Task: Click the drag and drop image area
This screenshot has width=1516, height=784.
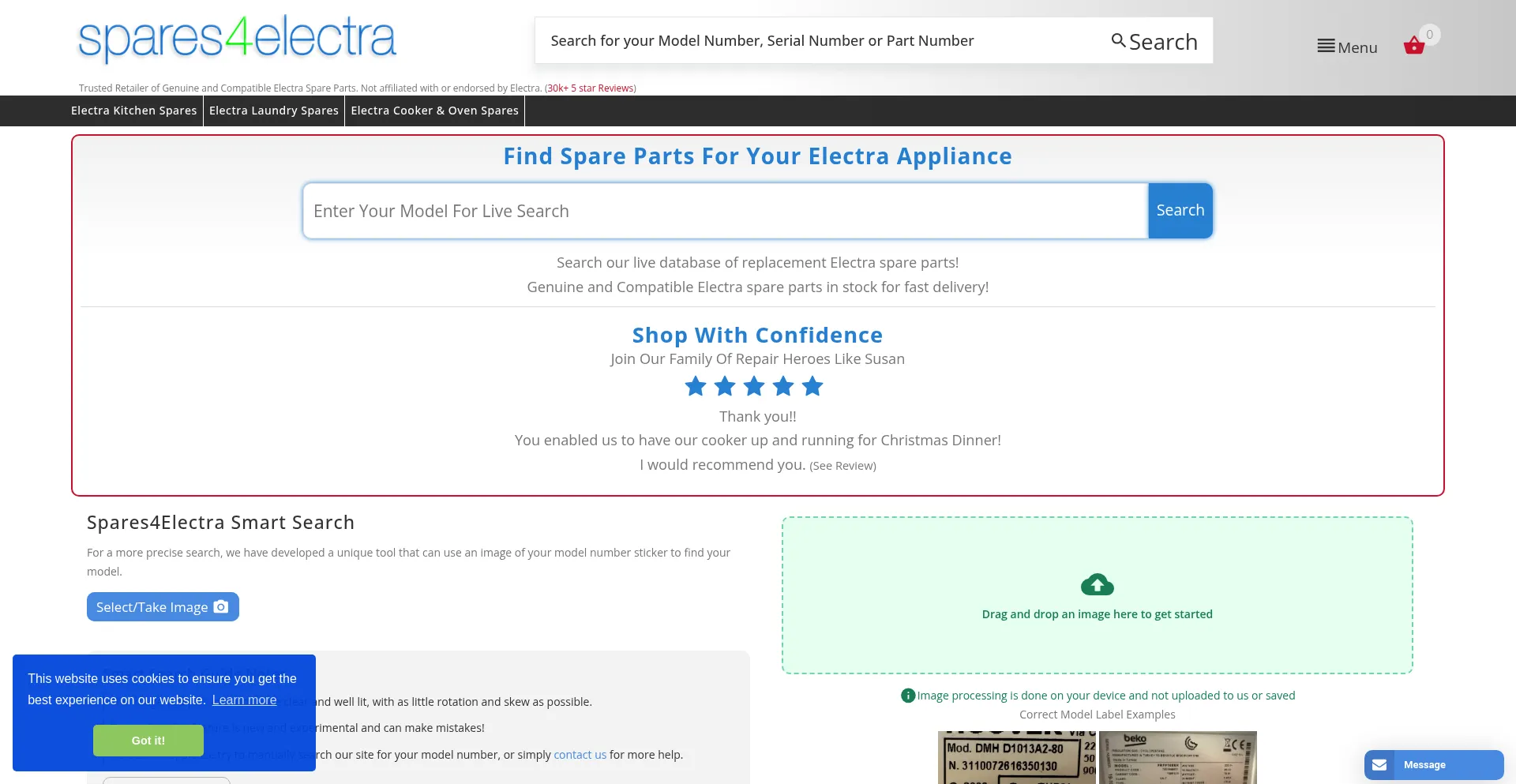Action: pyautogui.click(x=1098, y=595)
